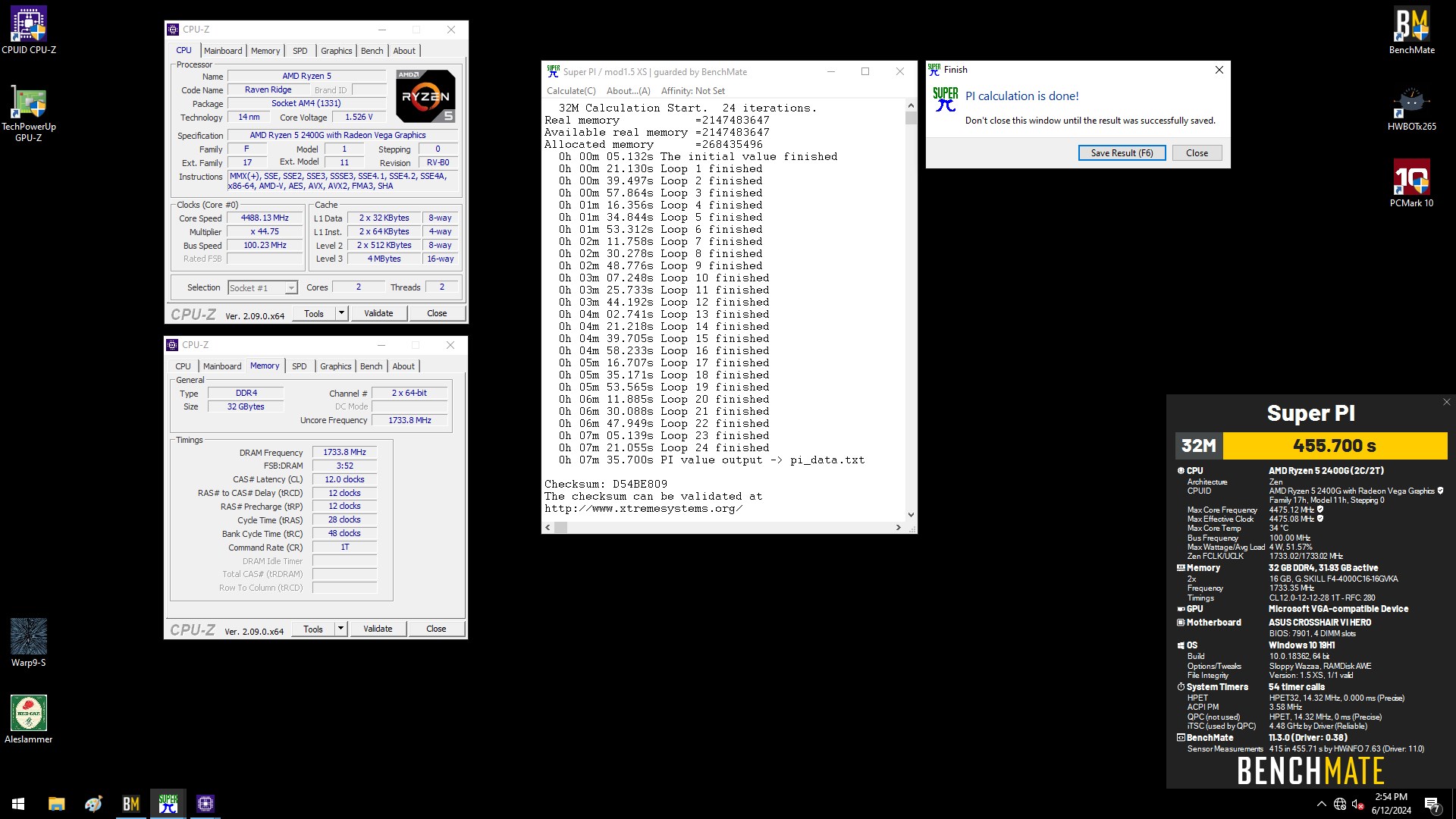The width and height of the screenshot is (1456, 819).
Task: Open the Aleslammer desktop icon
Action: tap(29, 720)
